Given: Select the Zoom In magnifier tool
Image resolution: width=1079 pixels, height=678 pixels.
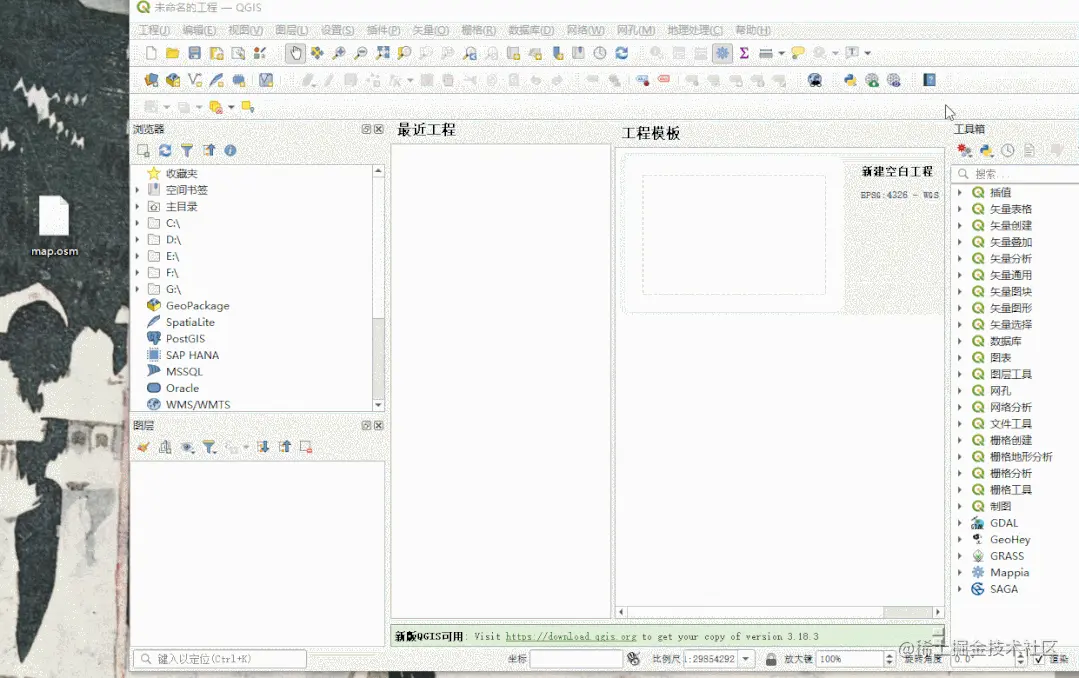Looking at the screenshot, I should (x=339, y=53).
